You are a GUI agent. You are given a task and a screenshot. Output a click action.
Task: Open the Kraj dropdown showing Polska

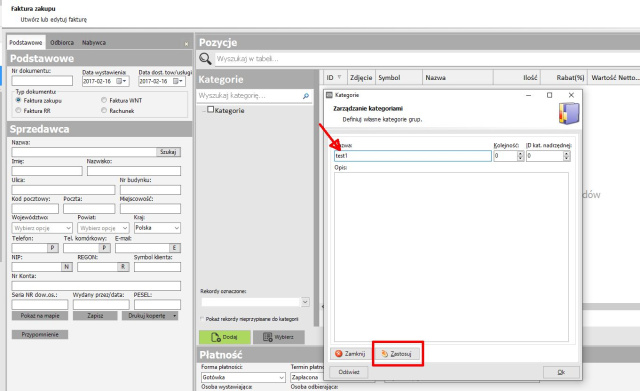coord(157,228)
